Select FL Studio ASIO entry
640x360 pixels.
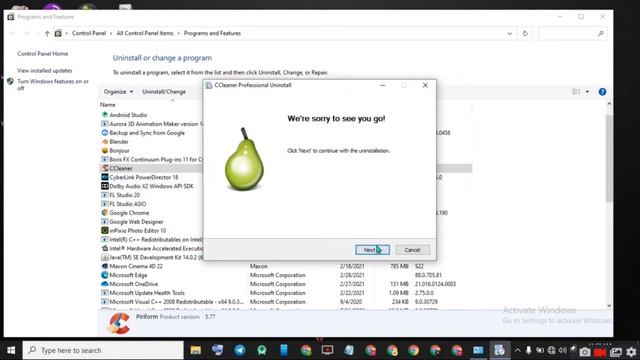click(128, 204)
